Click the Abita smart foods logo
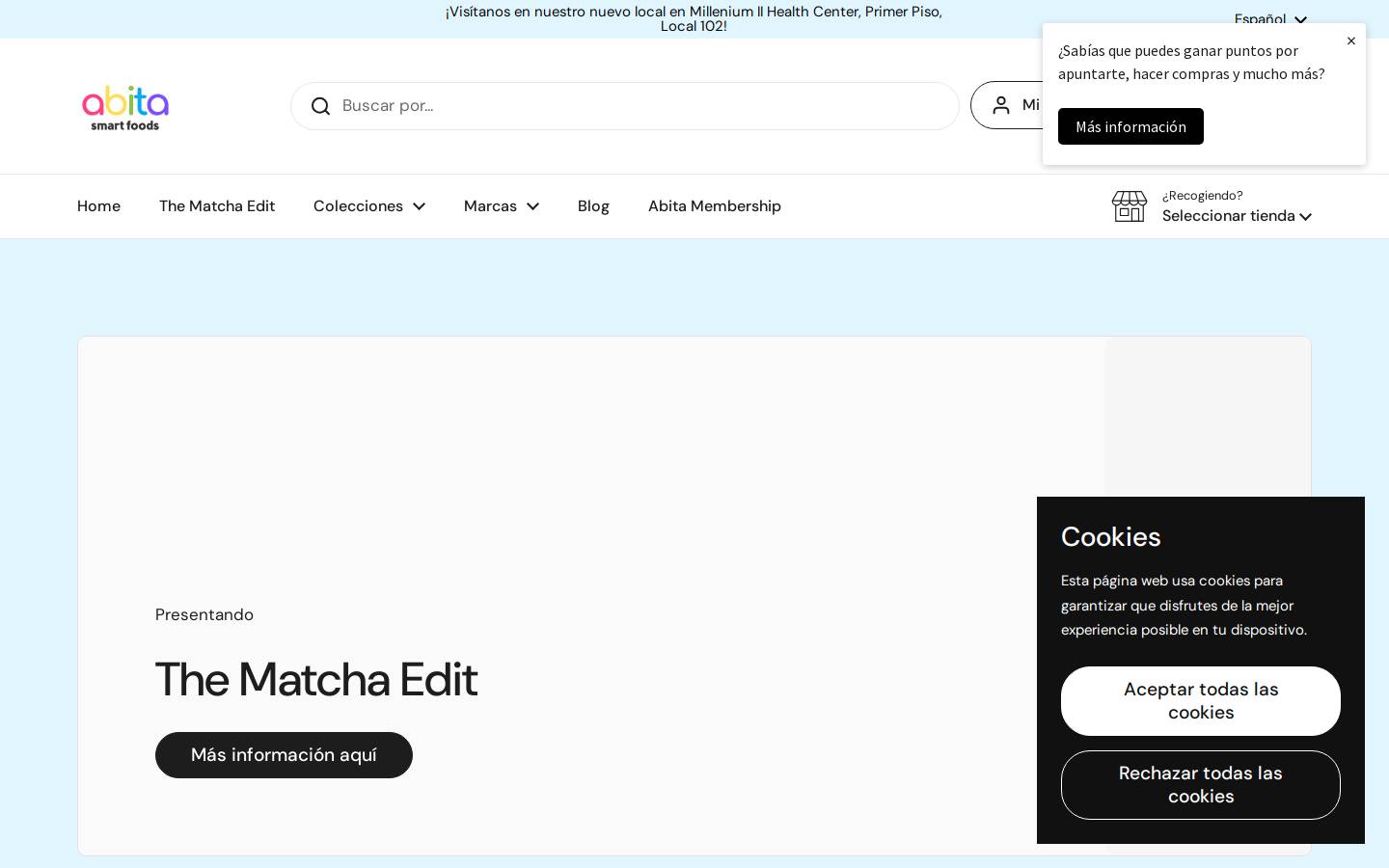The width and height of the screenshot is (1389, 868). (125, 107)
